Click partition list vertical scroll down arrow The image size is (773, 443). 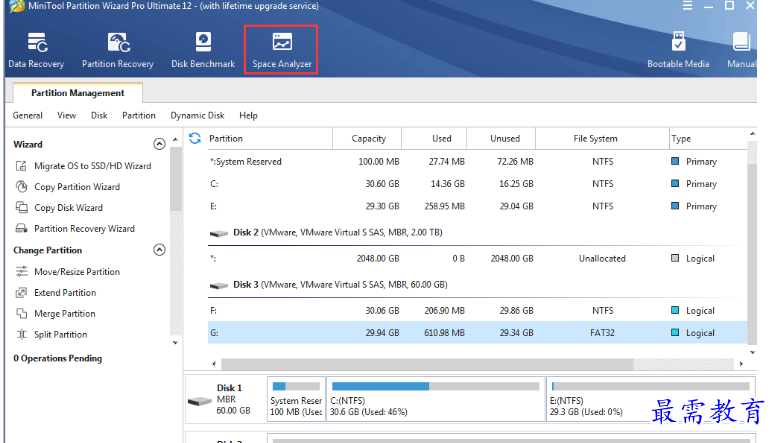click(752, 352)
